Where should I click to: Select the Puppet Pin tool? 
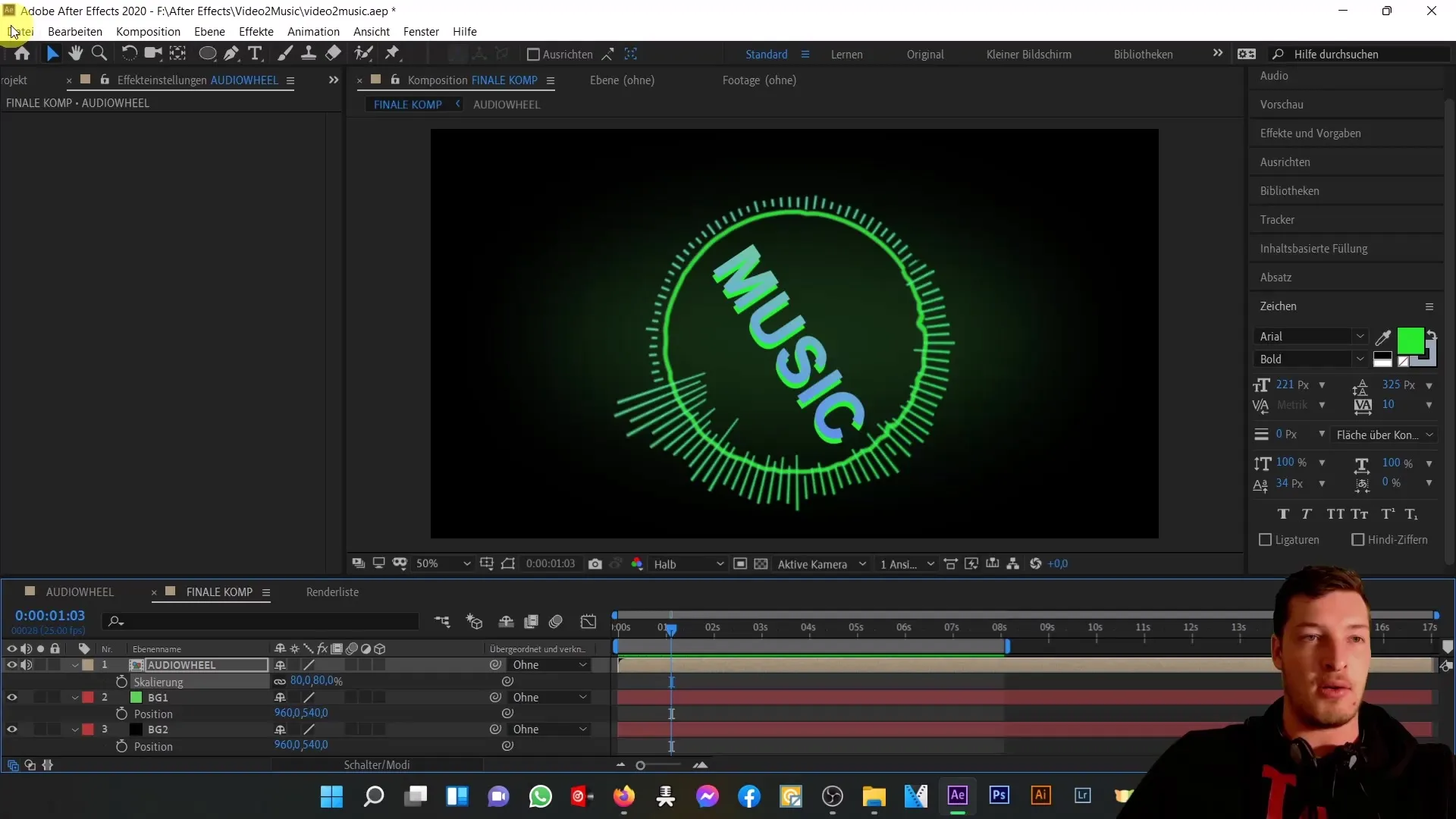(x=392, y=53)
